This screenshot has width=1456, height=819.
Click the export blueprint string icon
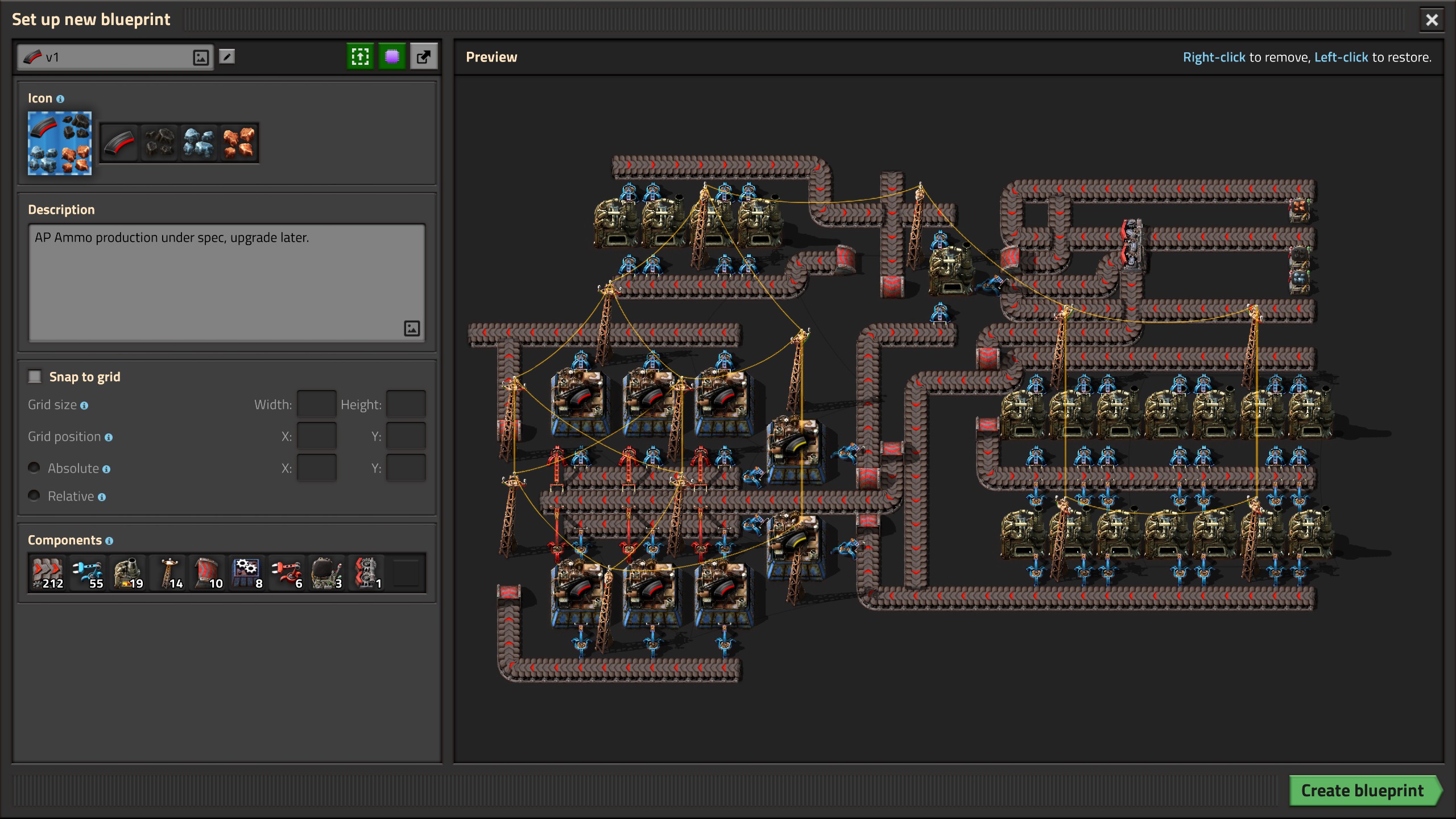tap(424, 56)
